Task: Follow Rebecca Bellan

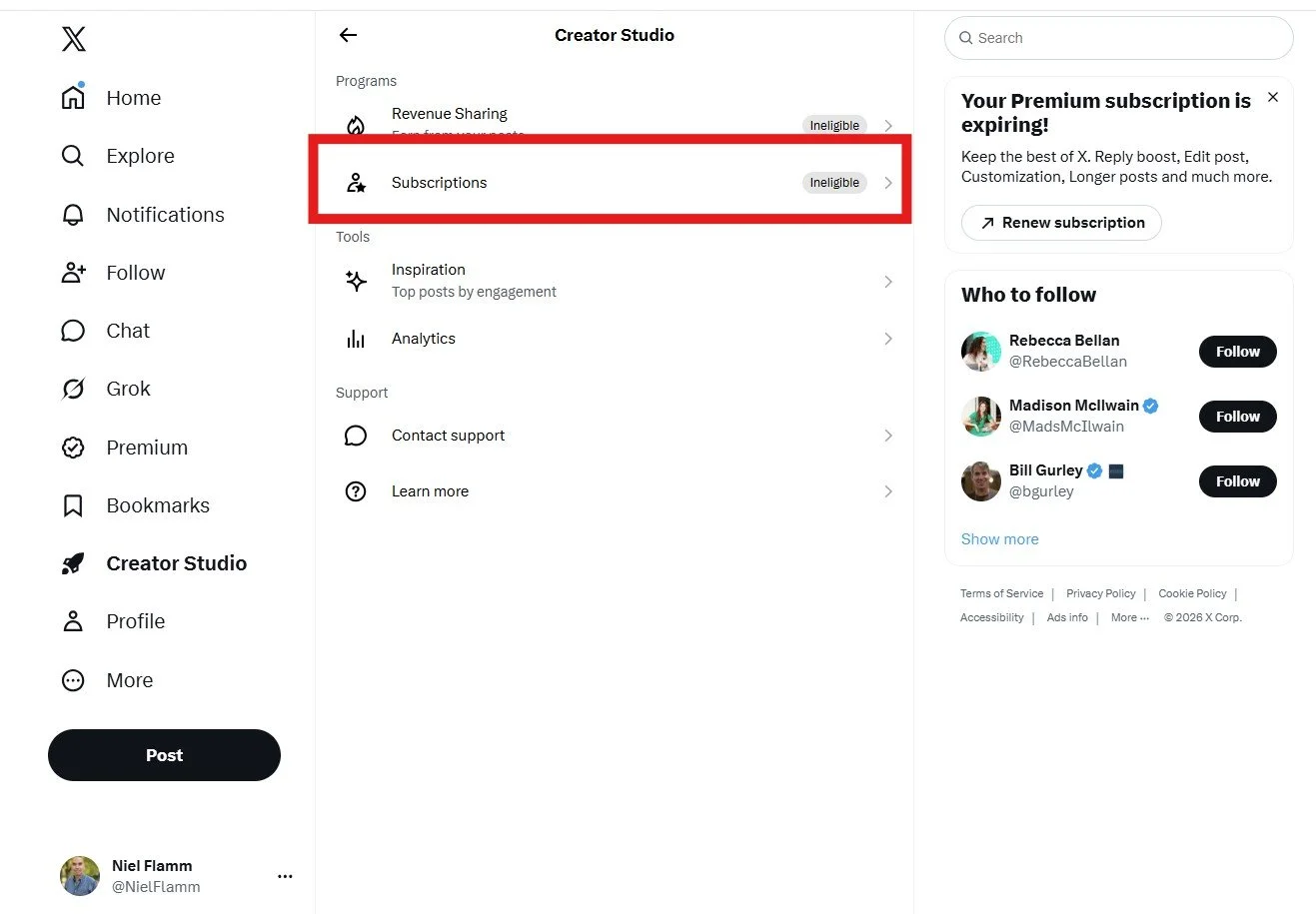Action: (1237, 352)
